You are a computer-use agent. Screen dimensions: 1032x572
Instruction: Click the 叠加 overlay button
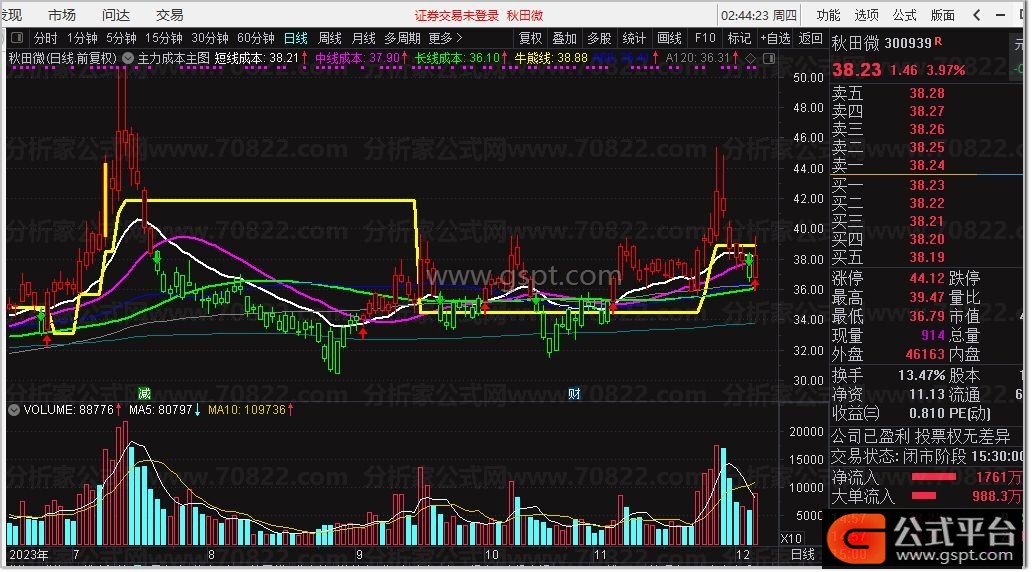(x=565, y=38)
